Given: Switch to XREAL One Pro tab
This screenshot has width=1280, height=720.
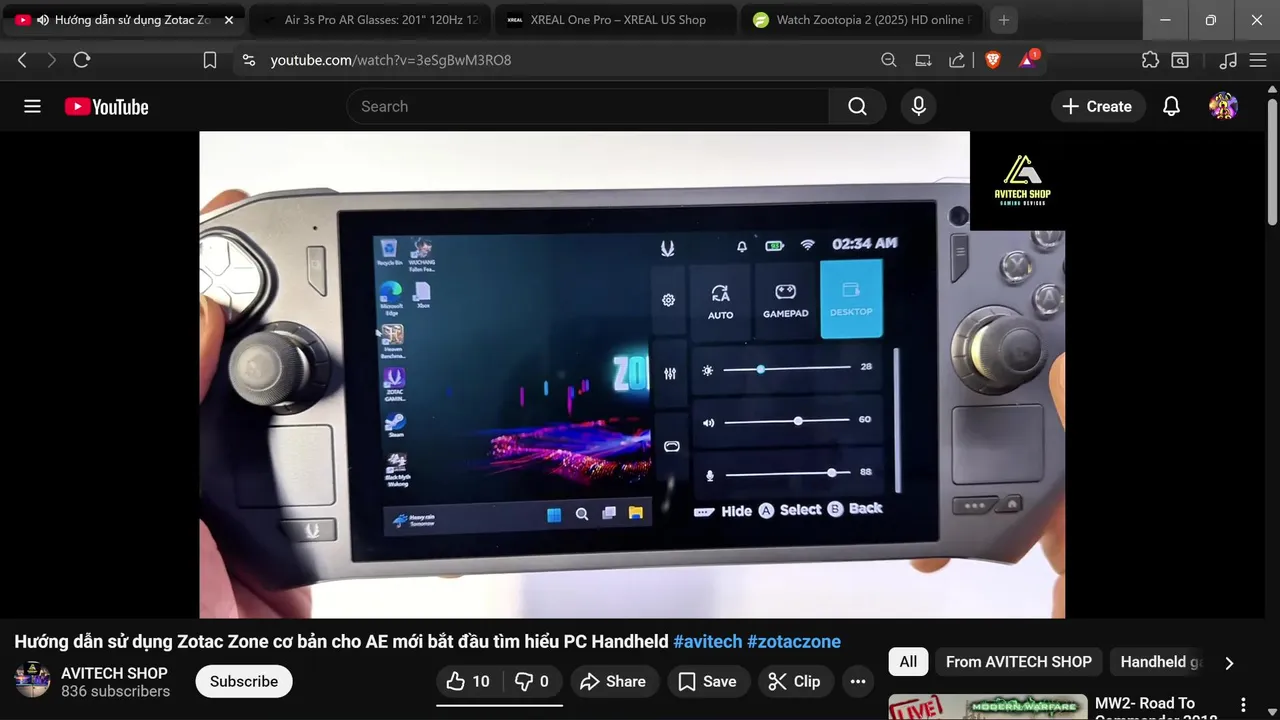Looking at the screenshot, I should pyautogui.click(x=615, y=20).
